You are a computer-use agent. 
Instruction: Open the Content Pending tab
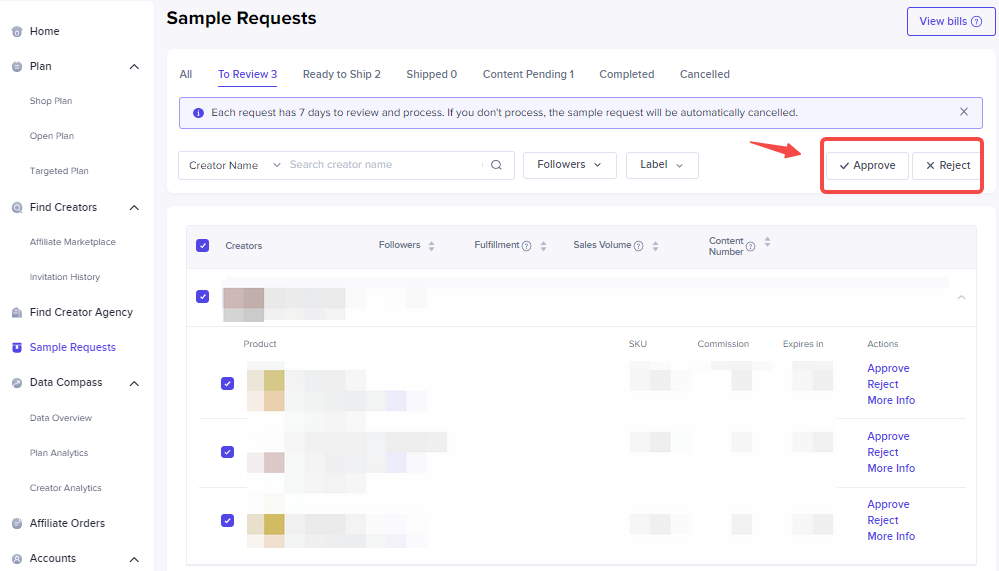(x=528, y=74)
